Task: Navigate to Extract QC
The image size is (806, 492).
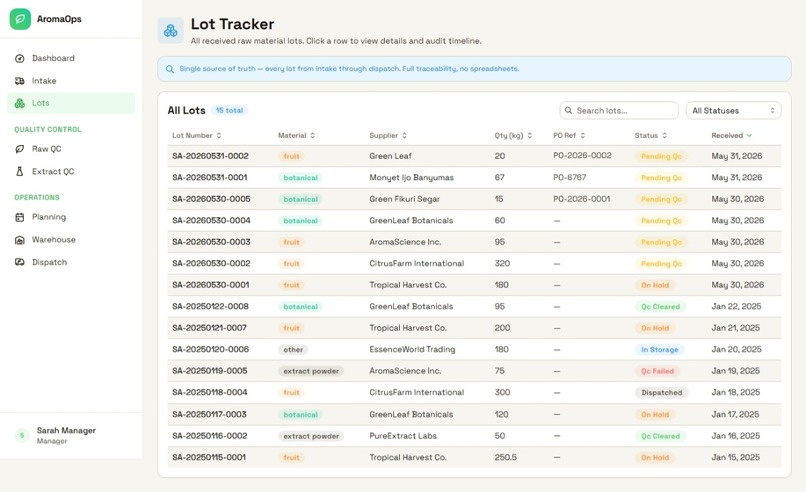Action: tap(71, 171)
